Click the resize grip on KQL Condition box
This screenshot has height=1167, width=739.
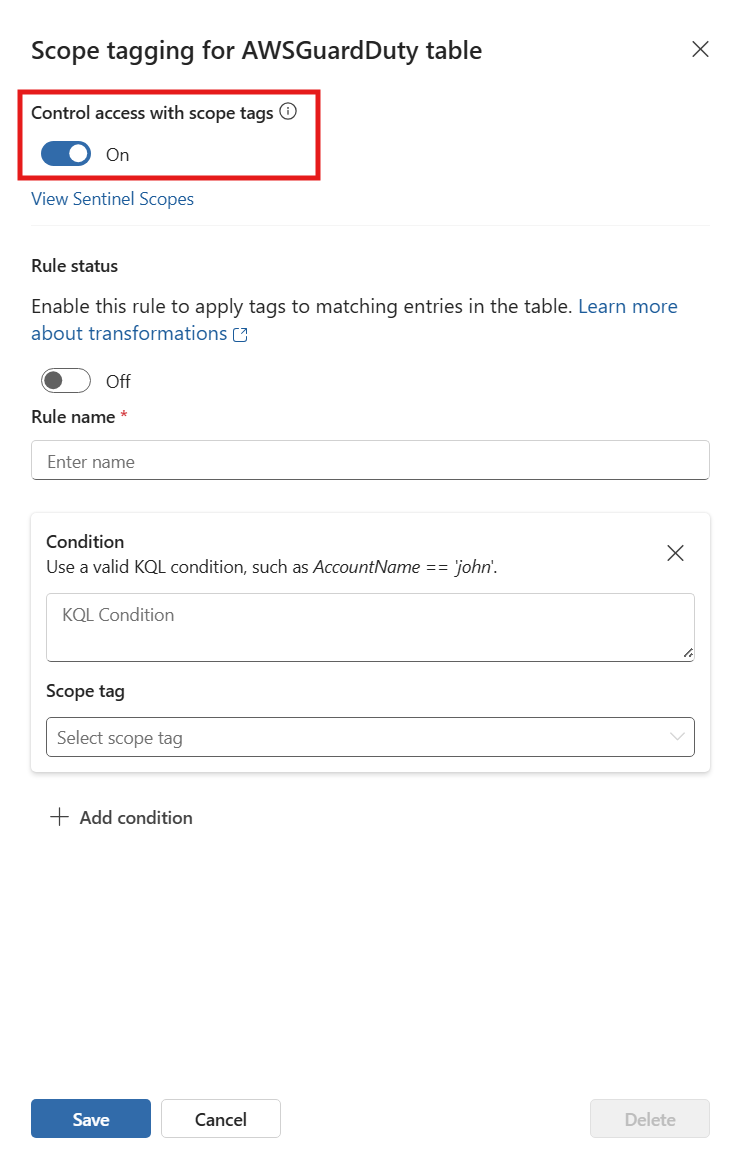(688, 653)
